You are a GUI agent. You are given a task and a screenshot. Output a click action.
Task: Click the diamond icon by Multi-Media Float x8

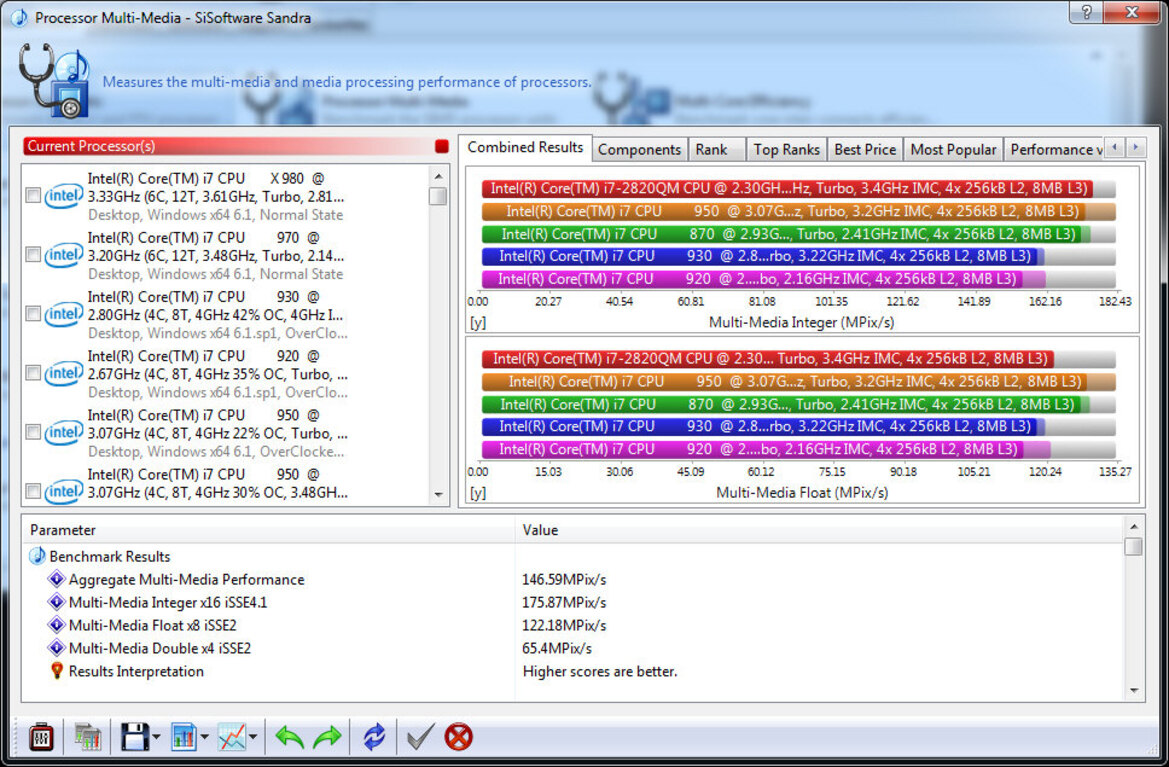click(56, 625)
